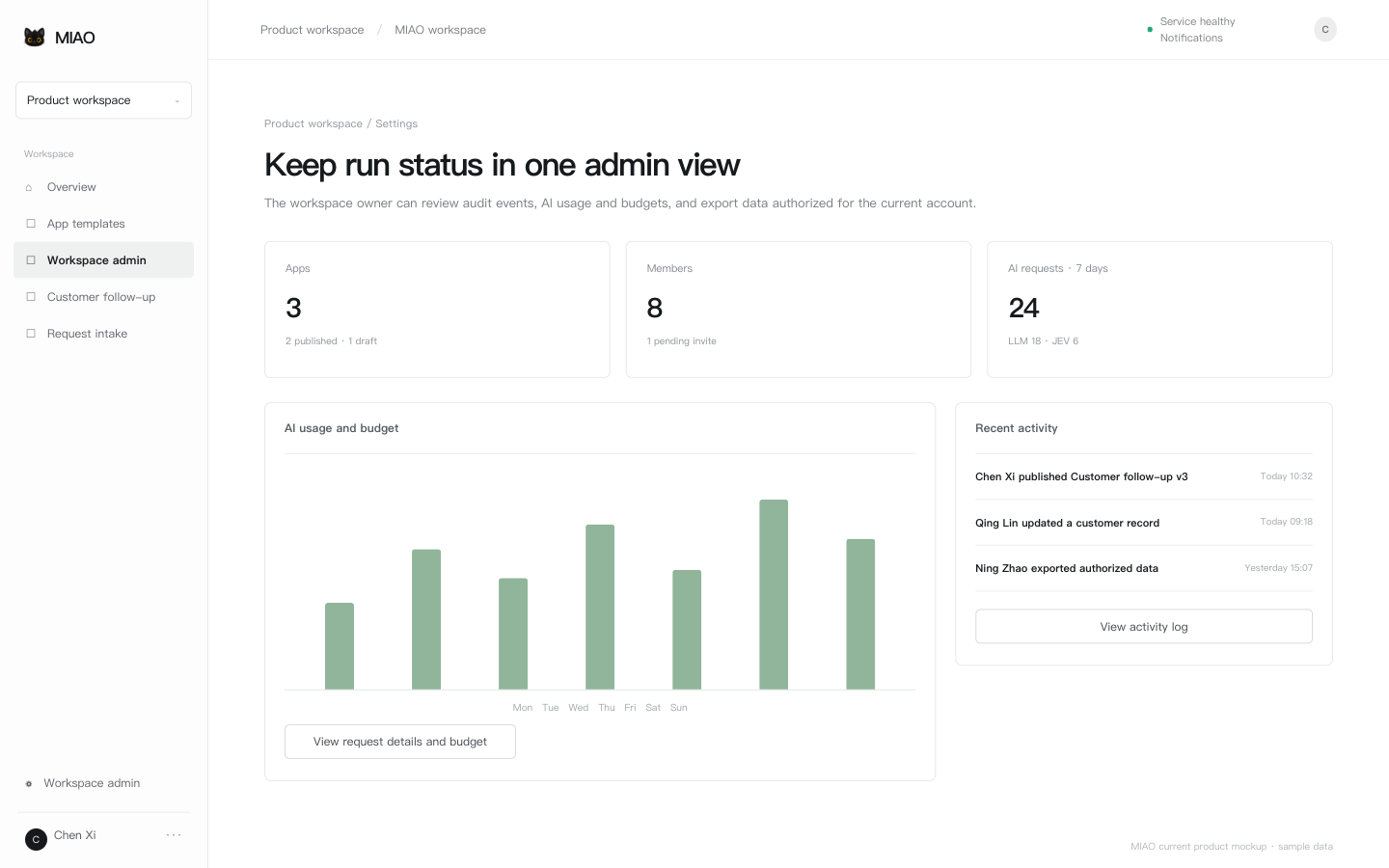Viewport: 1389px width, 868px height.
Task: Click the 'LLM 18 · JEV 6' text
Action: click(1044, 341)
